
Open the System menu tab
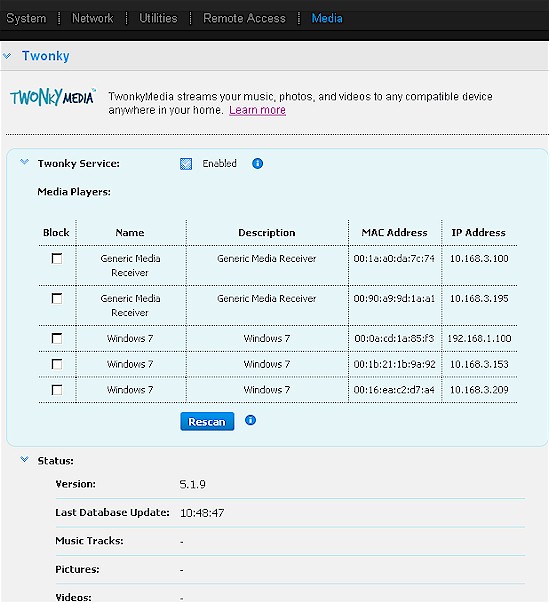(x=26, y=18)
